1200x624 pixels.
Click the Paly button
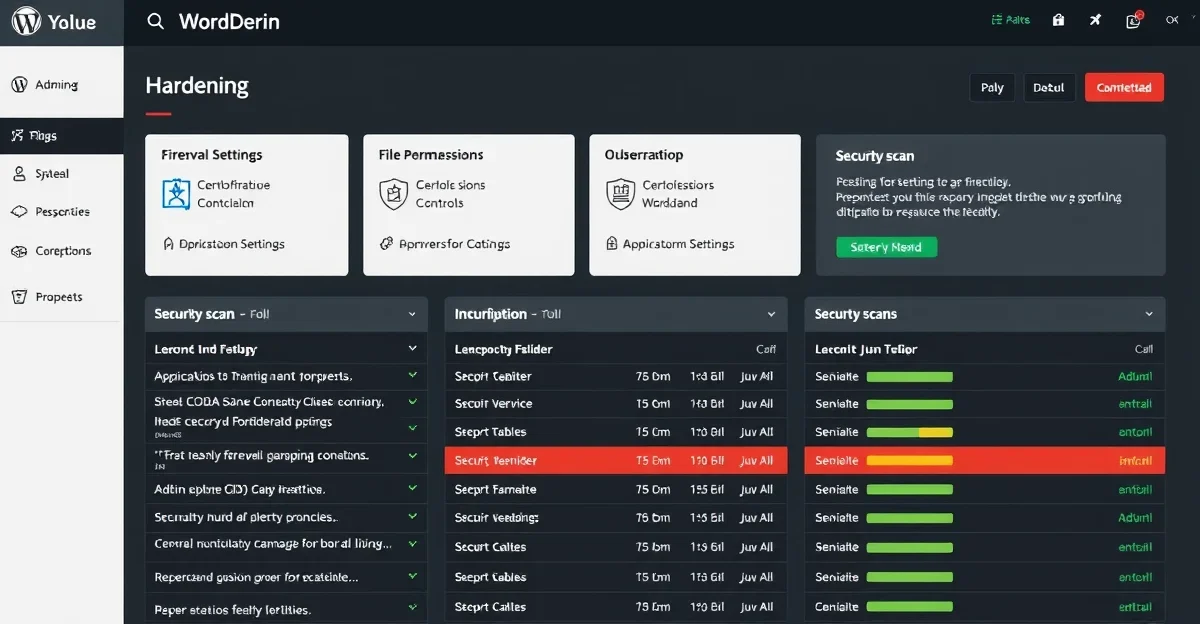click(992, 87)
